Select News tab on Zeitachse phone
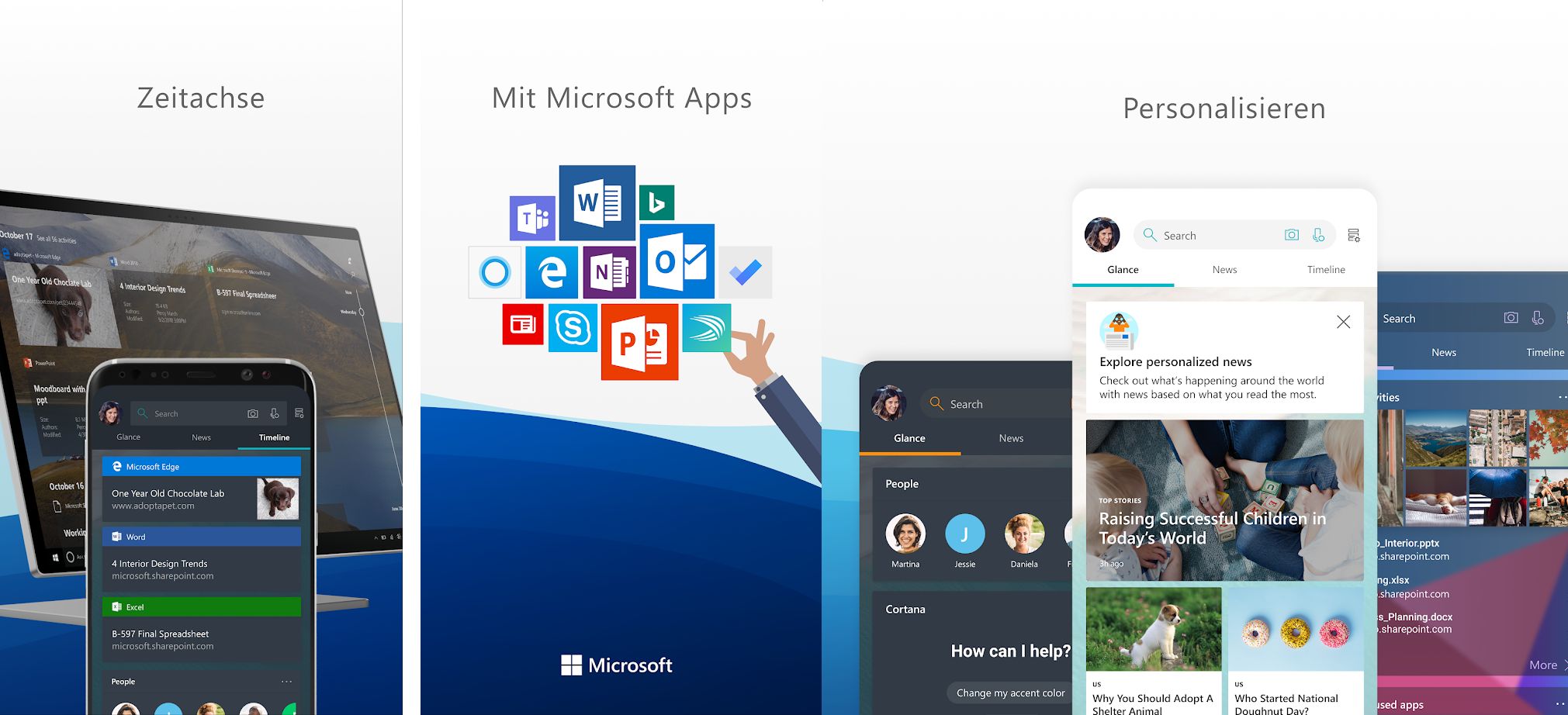Screen dimensions: 1568x715 201,437
